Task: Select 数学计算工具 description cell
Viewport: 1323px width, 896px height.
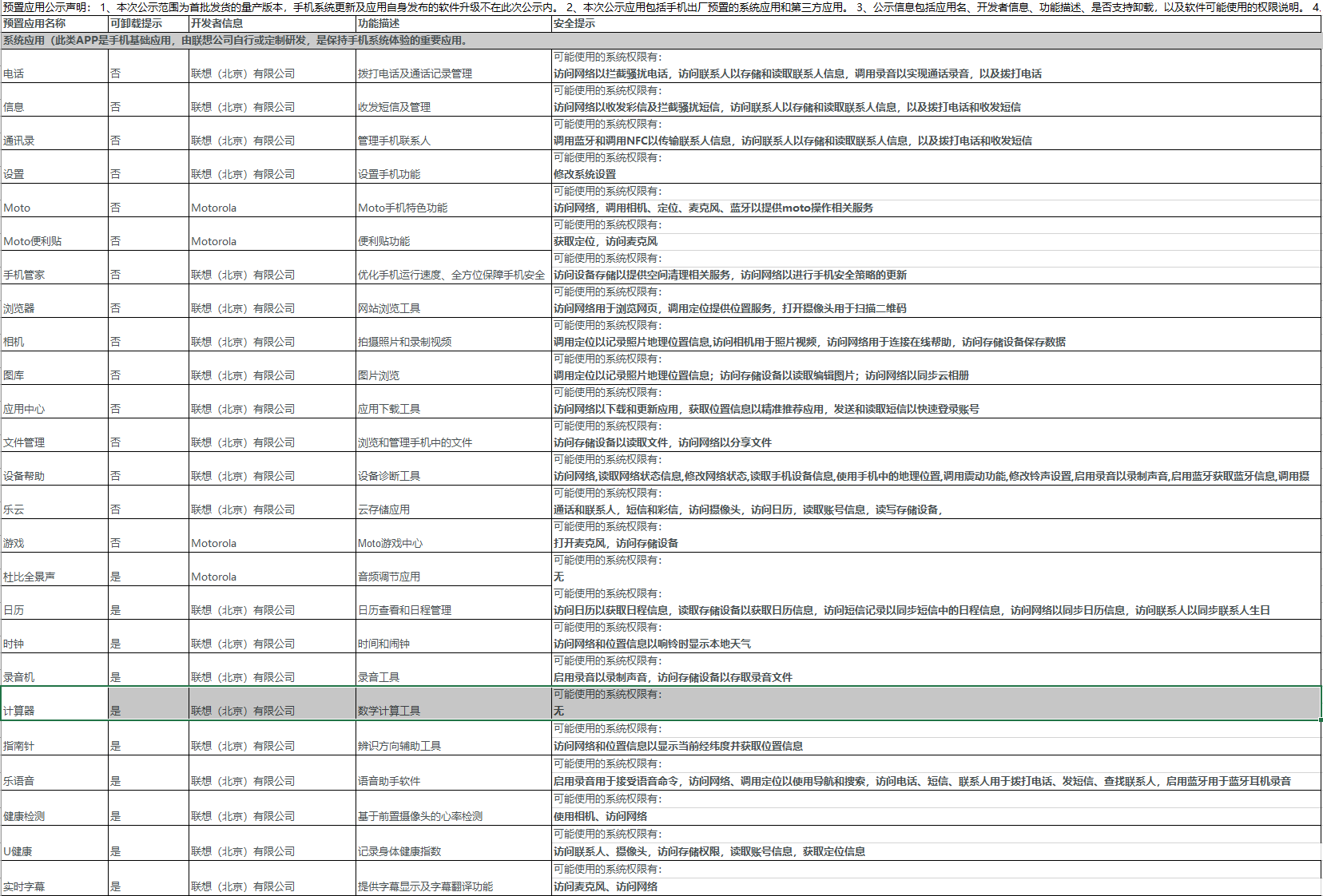Action: tap(454, 704)
